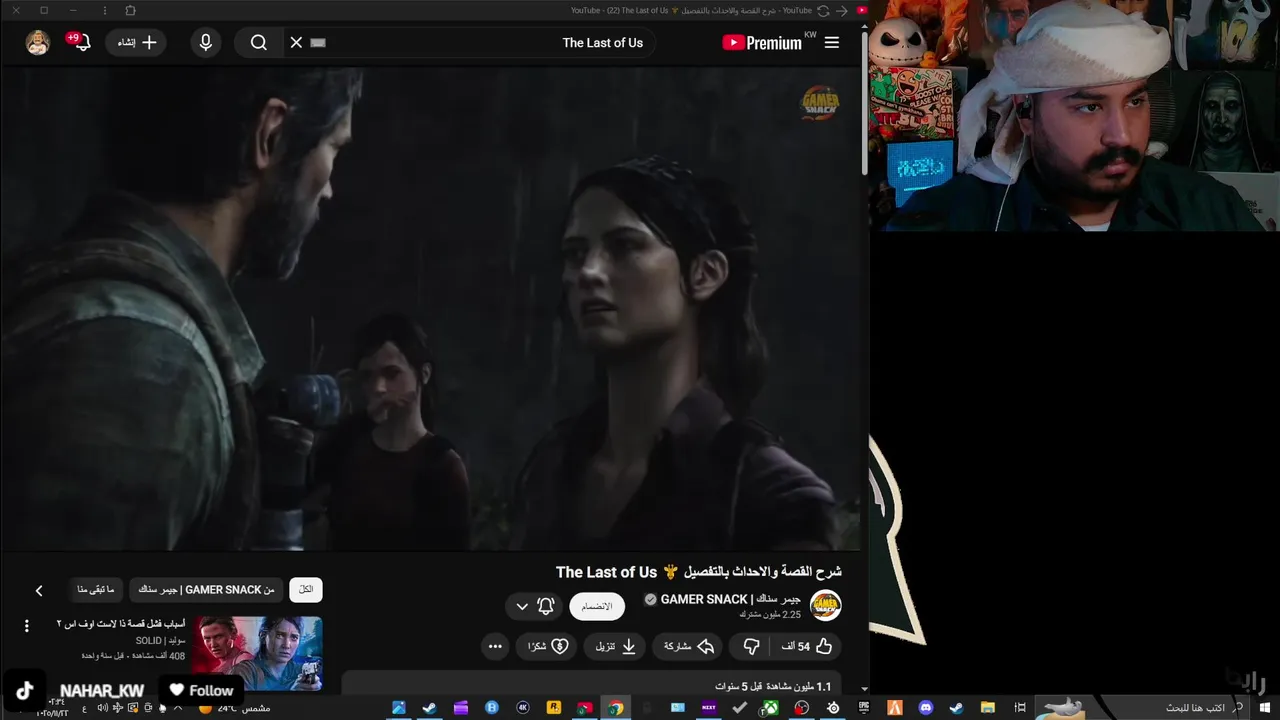This screenshot has width=1280, height=720.
Task: Open the YouTube create video button
Action: point(136,42)
